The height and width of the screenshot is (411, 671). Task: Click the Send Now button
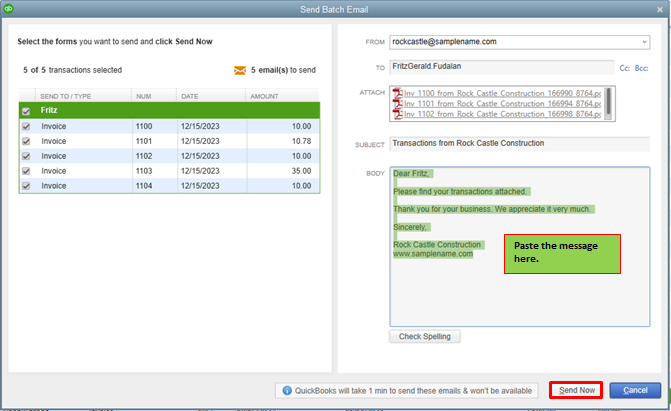(x=576, y=390)
